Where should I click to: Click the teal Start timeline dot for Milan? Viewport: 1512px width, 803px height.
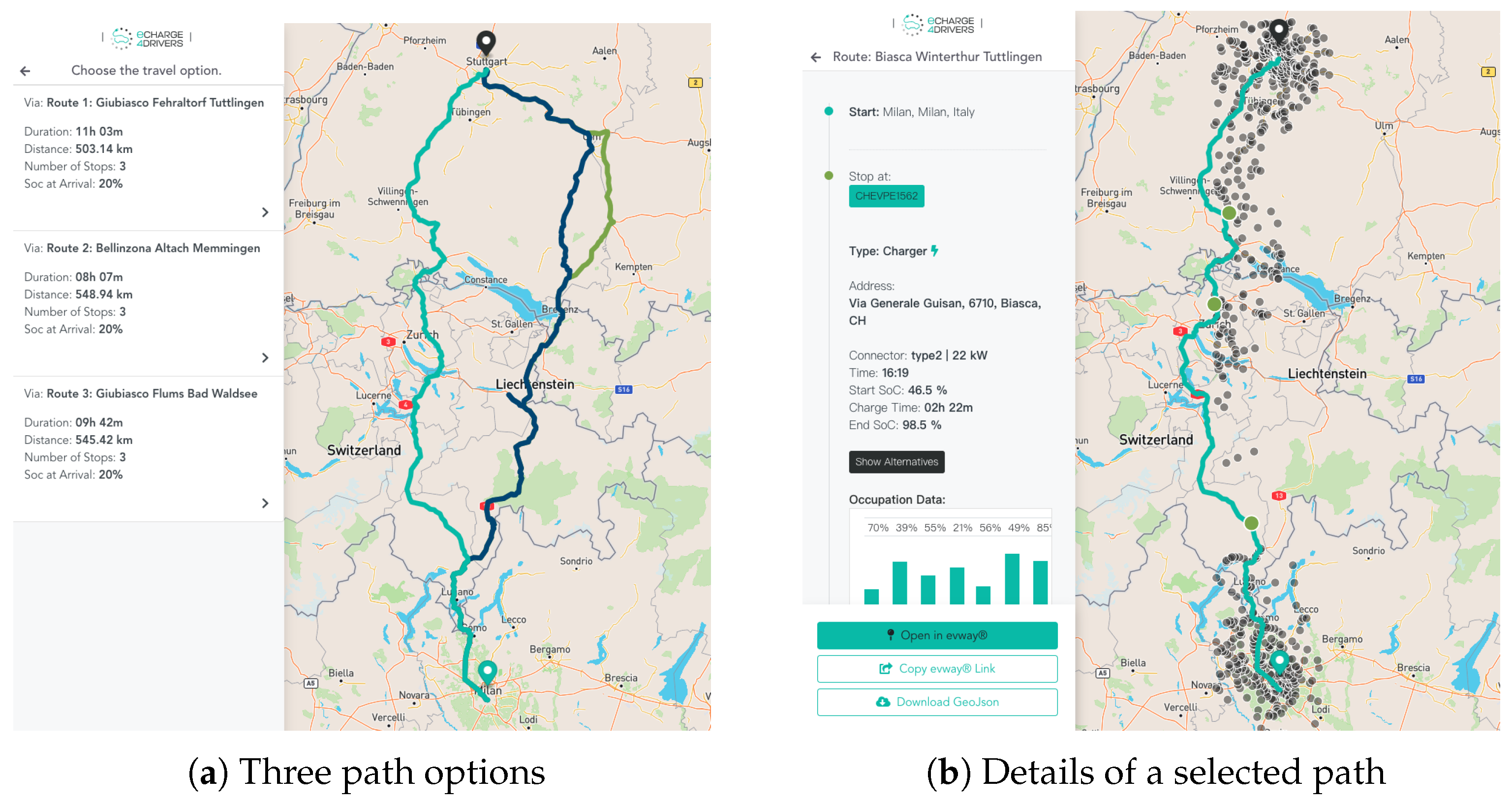(x=829, y=112)
